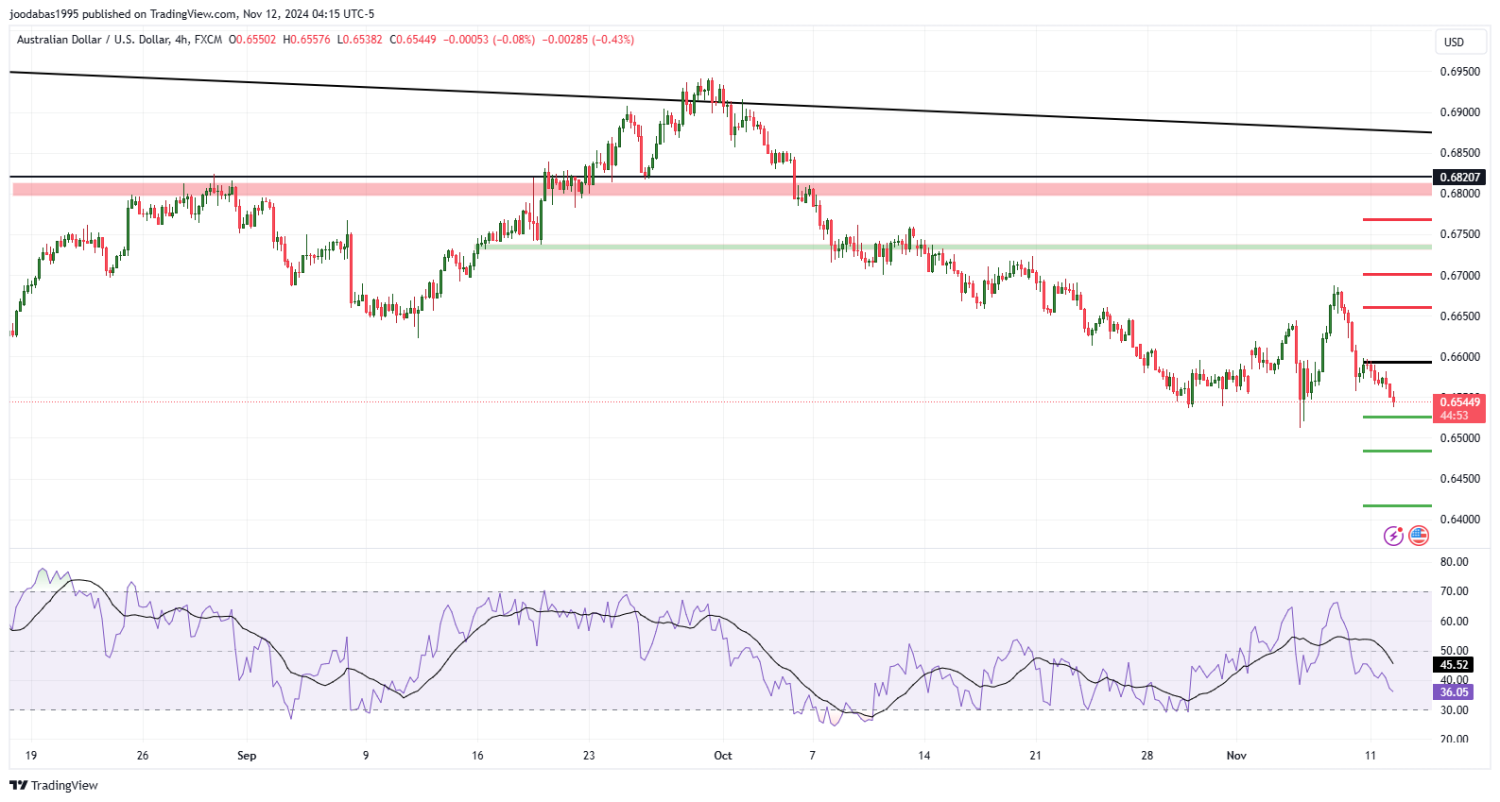This screenshot has width=1500, height=802.
Task: Click the Sep label on the time axis
Action: (x=248, y=757)
